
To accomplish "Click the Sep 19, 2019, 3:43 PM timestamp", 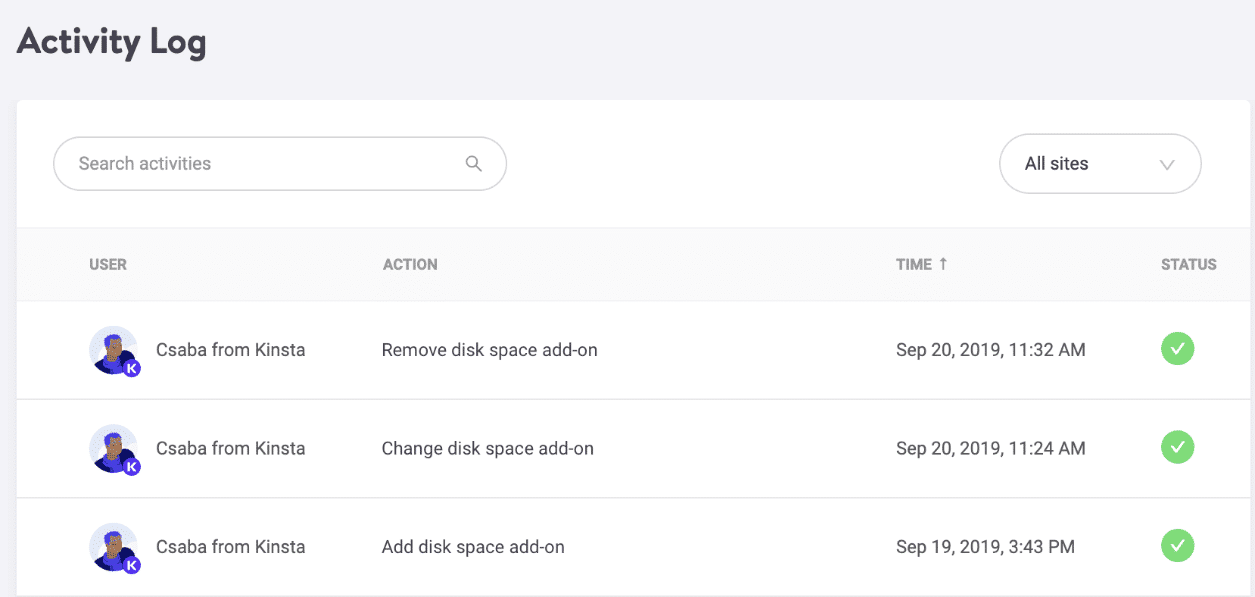I will coord(986,547).
